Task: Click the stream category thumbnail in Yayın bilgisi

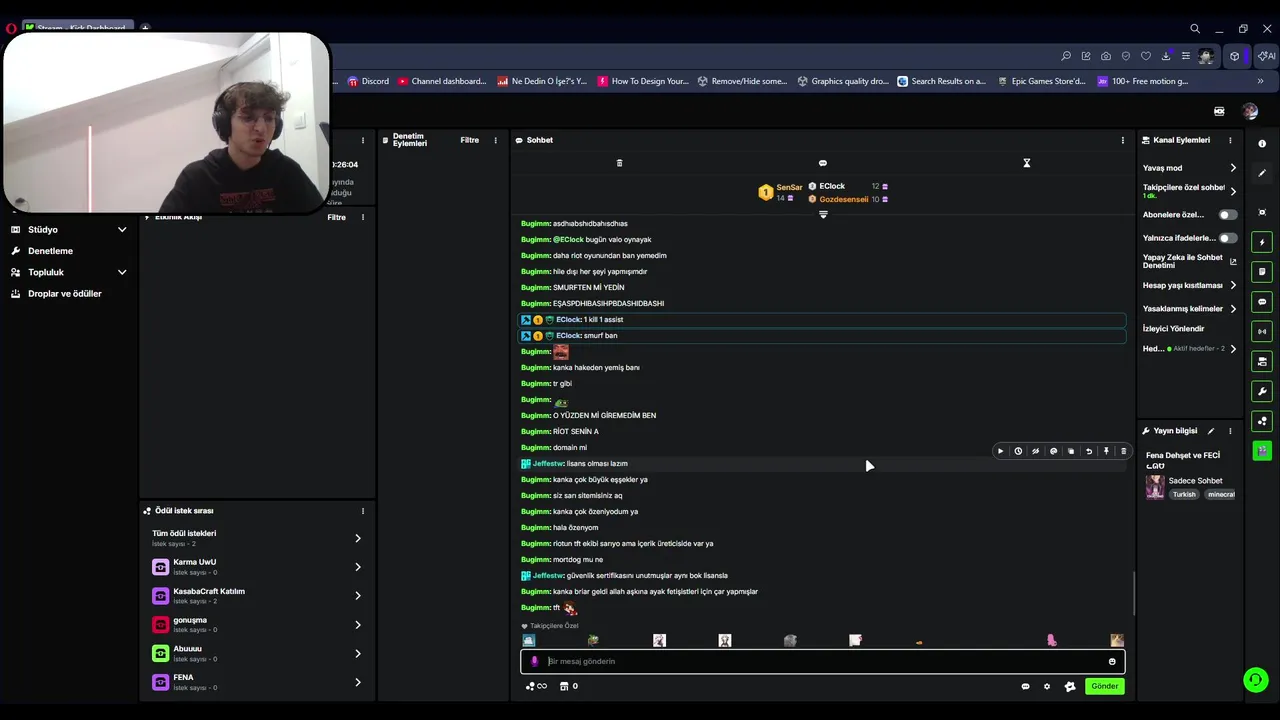Action: click(1155, 487)
